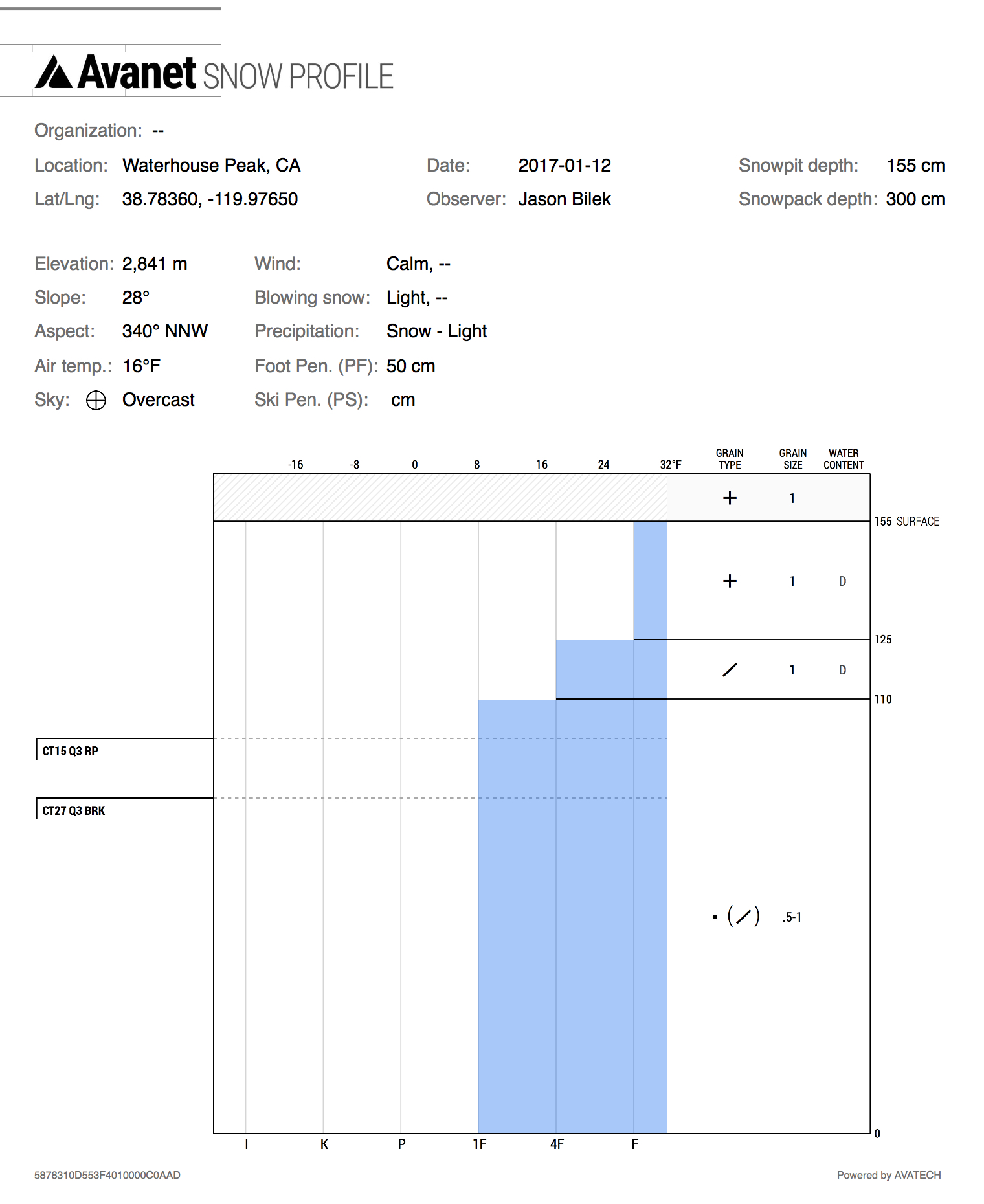The width and height of the screenshot is (984, 1204).
Task: Click the GRAIN TYPE column header
Action: 730,459
